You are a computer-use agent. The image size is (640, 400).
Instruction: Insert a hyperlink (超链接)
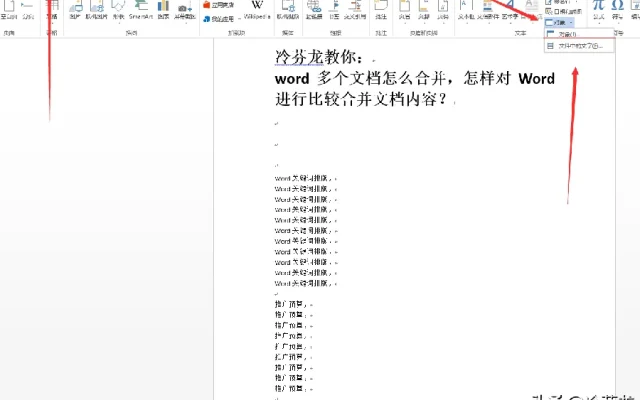pyautogui.click(x=314, y=10)
